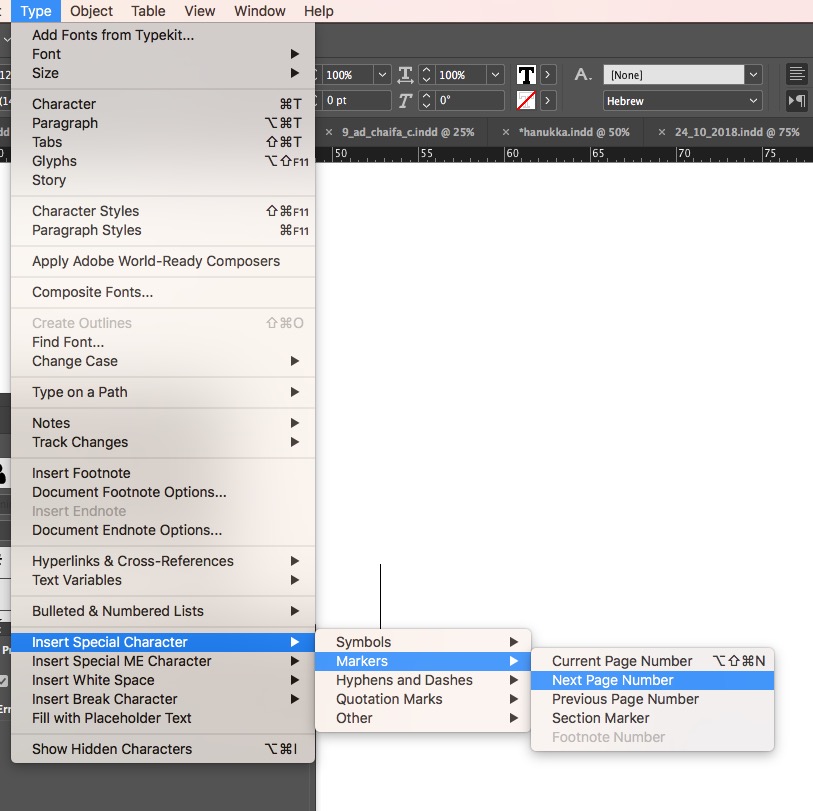813x811 pixels.
Task: Choose Next Page Number from Markers
Action: [x=612, y=680]
